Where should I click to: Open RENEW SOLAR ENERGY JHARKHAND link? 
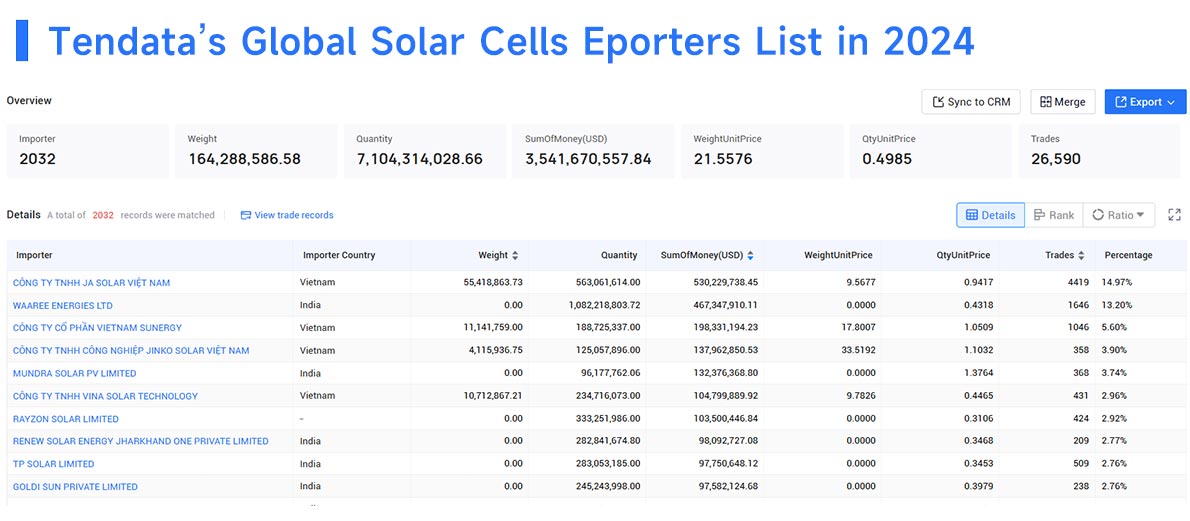click(140, 441)
